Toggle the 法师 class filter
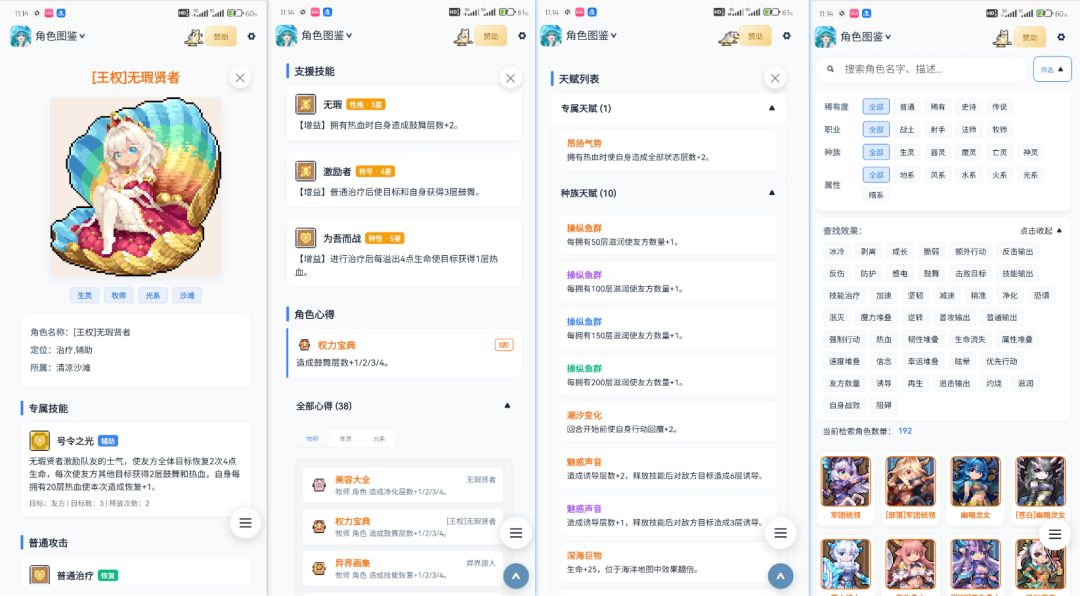The width and height of the screenshot is (1080, 596). click(x=968, y=130)
